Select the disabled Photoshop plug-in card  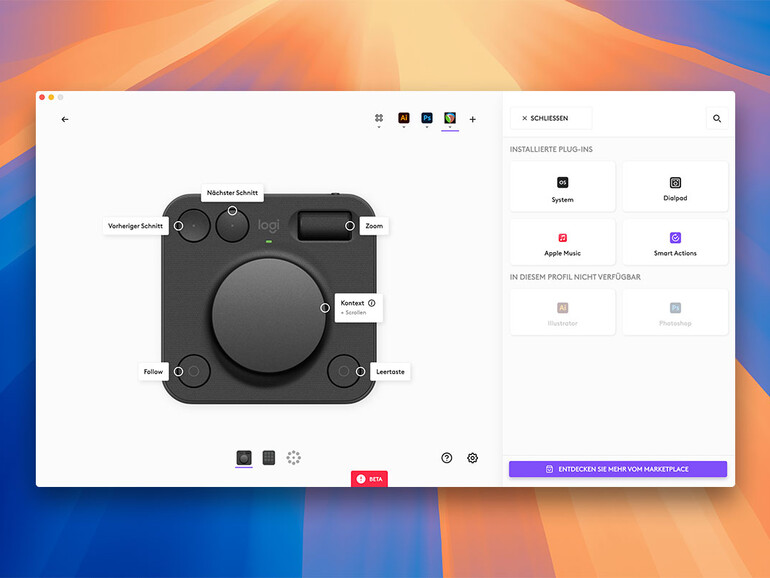coord(675,312)
